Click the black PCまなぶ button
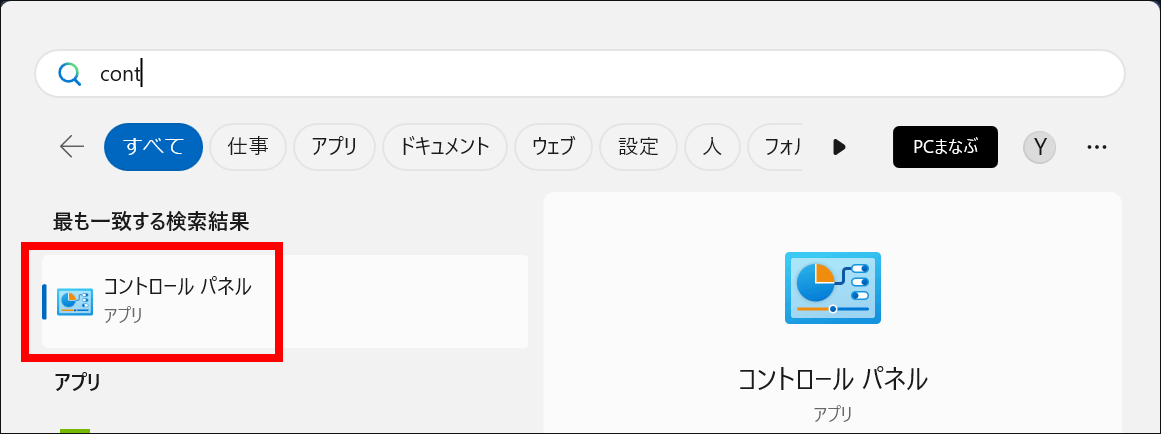 pyautogui.click(x=945, y=147)
